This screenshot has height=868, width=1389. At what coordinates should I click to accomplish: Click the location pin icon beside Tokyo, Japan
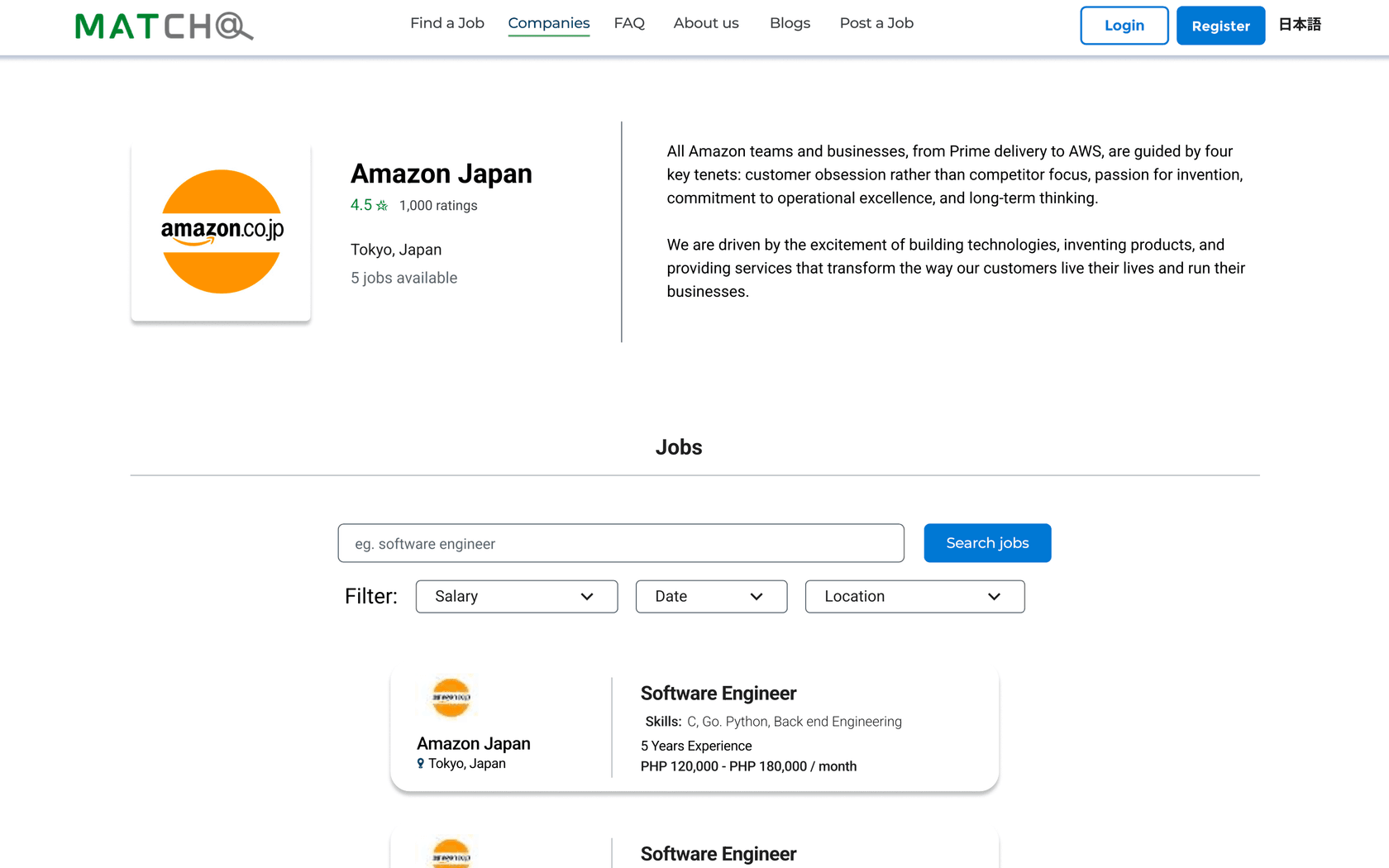421,764
